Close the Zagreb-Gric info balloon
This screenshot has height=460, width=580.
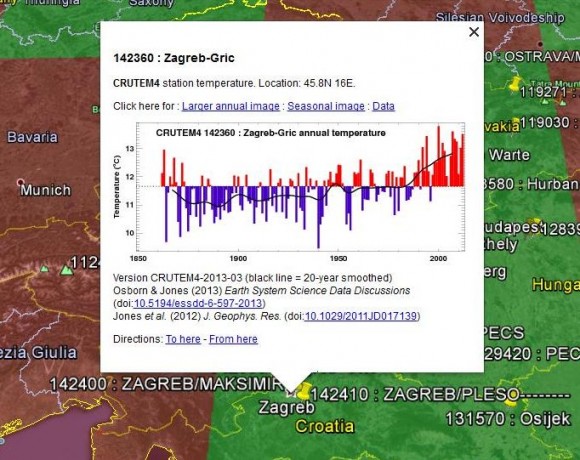tap(474, 32)
